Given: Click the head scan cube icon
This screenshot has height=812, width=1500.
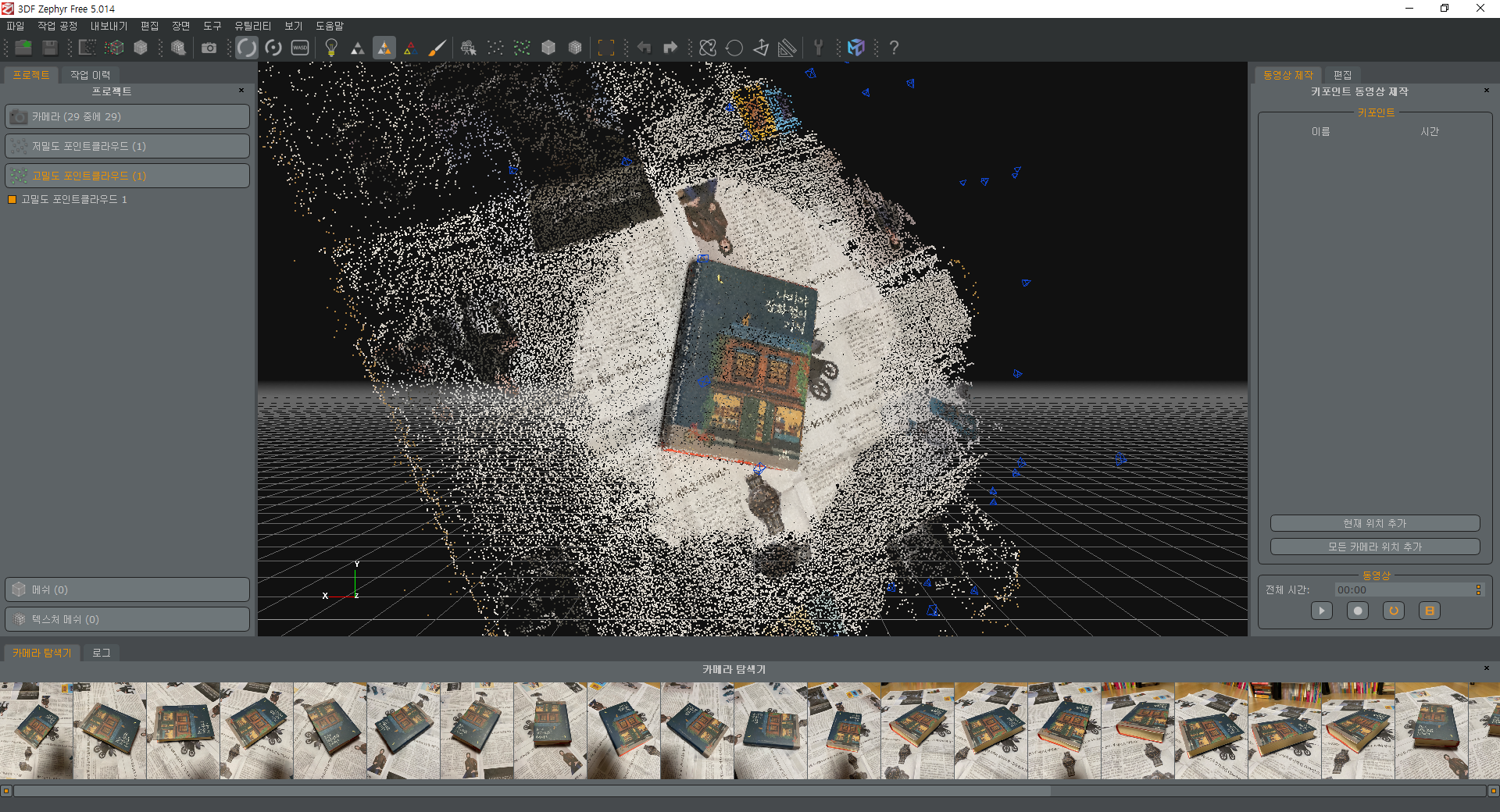Looking at the screenshot, I should pos(178,48).
